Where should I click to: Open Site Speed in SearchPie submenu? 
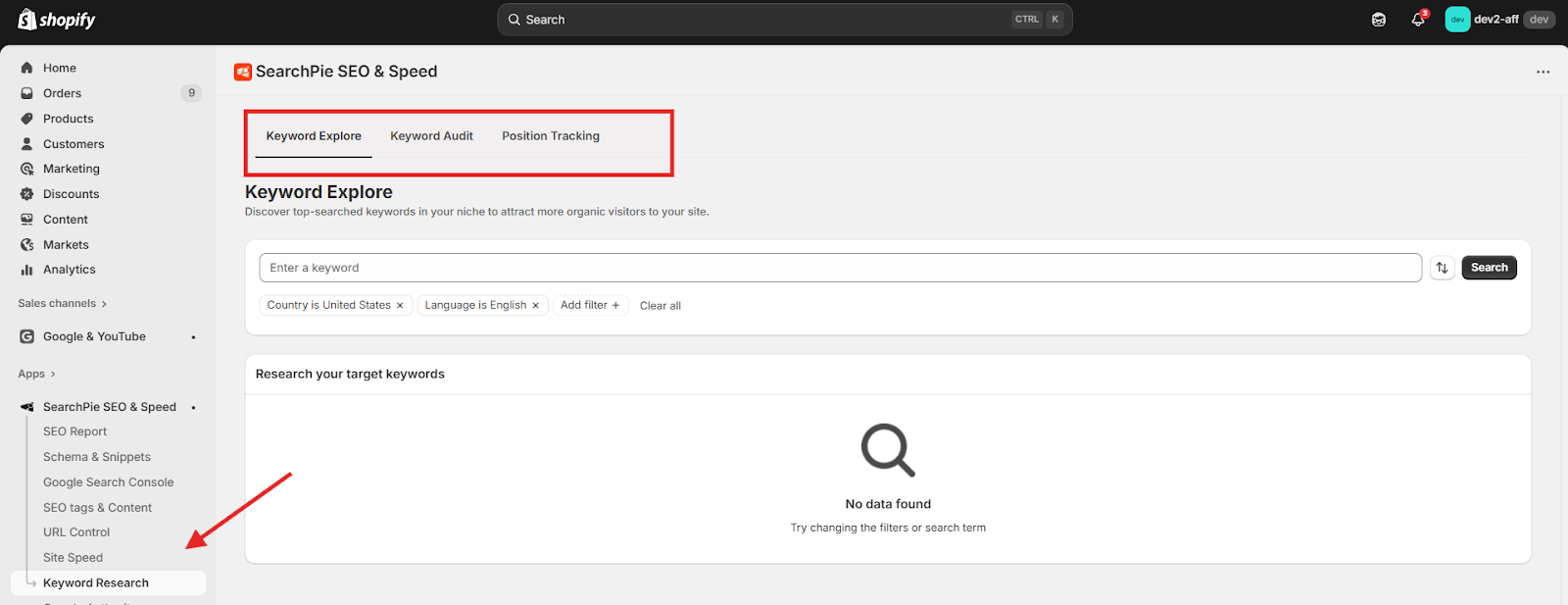(73, 558)
